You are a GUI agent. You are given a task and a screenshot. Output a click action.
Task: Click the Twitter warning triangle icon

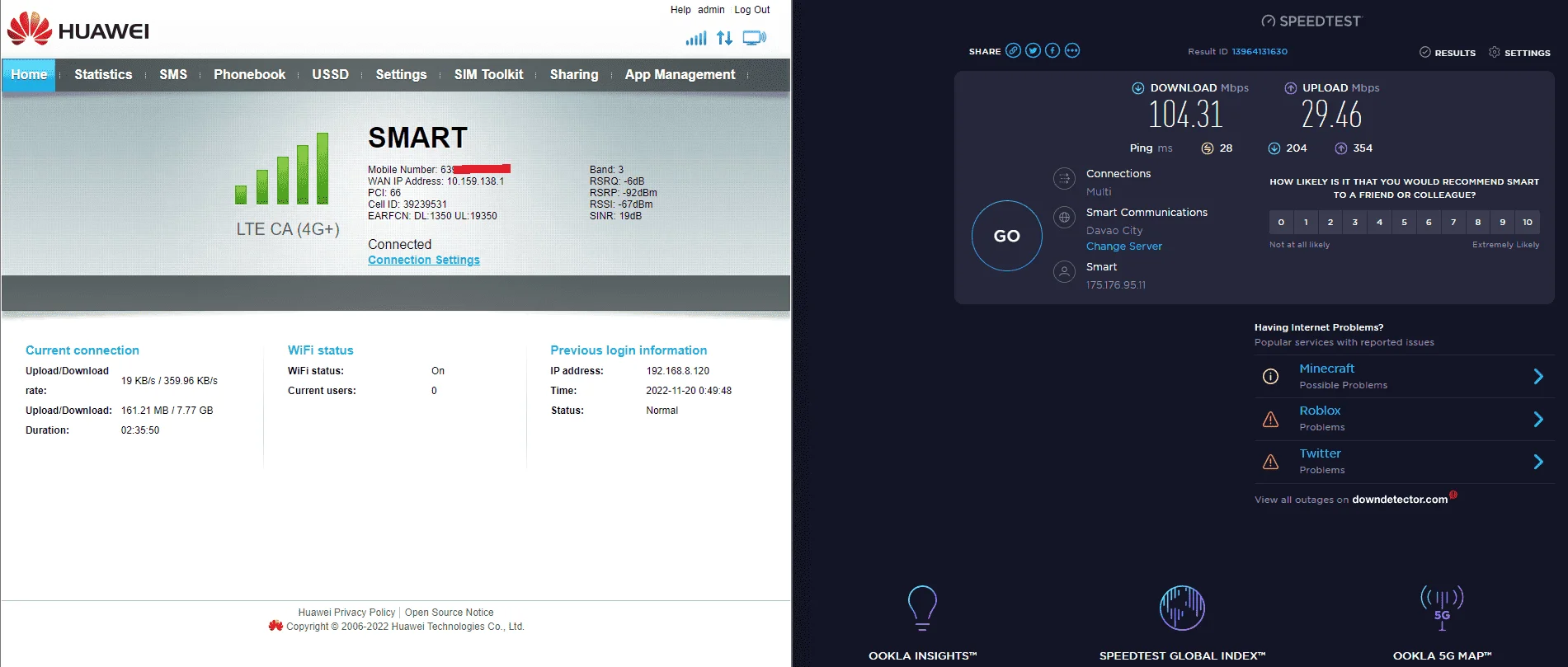(1270, 462)
